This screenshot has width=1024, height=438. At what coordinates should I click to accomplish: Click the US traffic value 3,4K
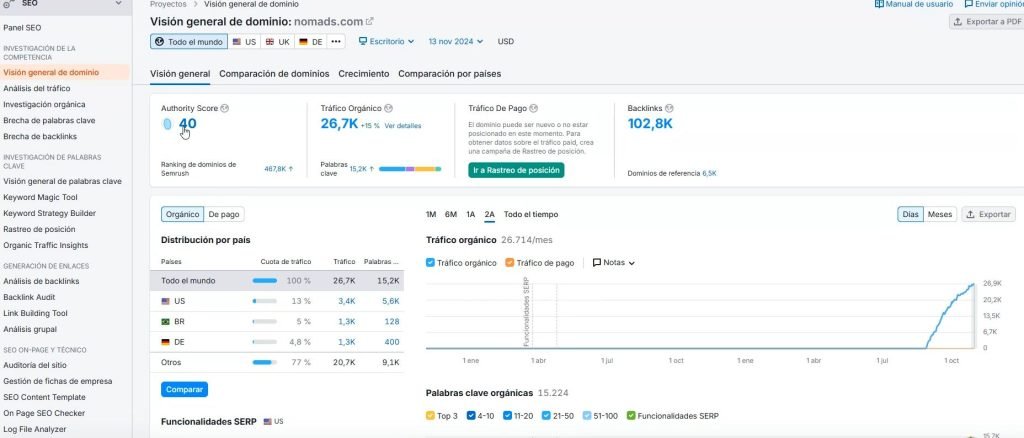tap(347, 302)
